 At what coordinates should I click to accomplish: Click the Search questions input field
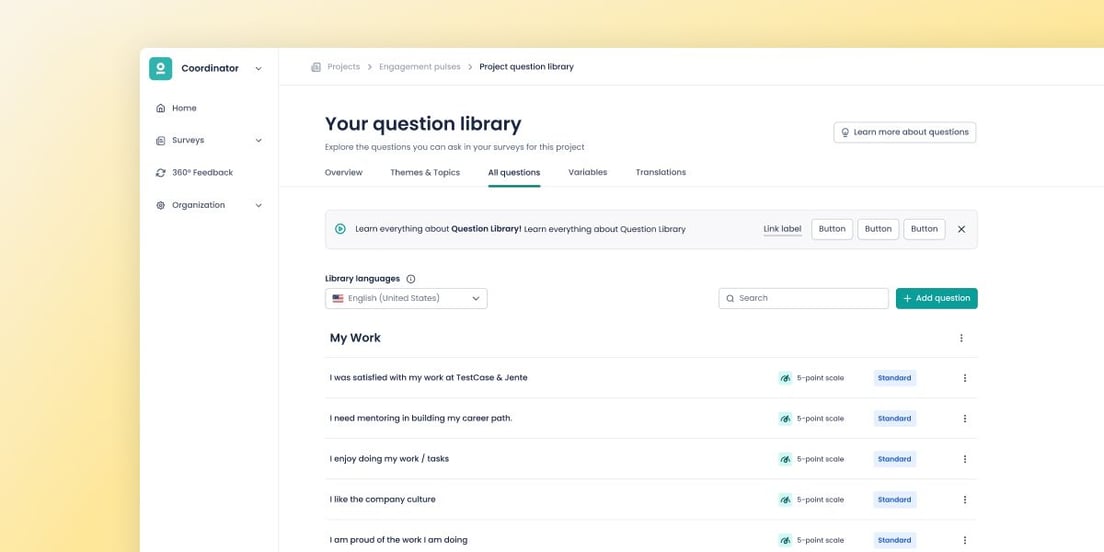tap(803, 299)
